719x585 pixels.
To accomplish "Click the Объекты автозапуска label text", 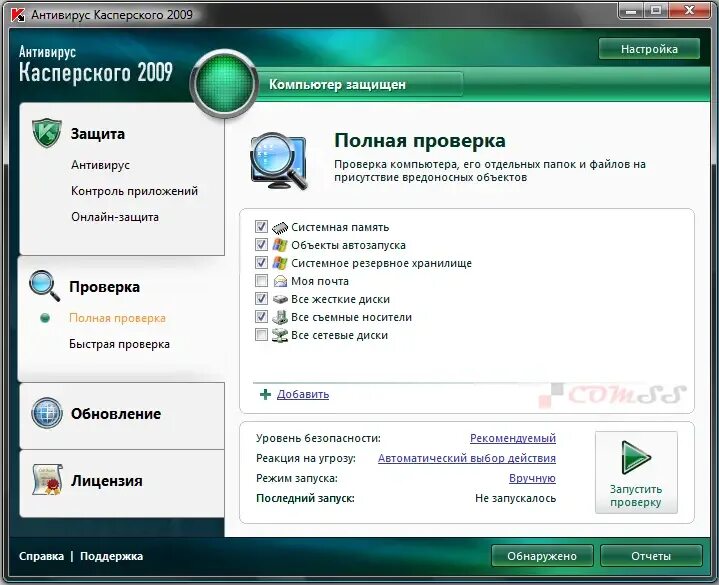I will coord(348,245).
